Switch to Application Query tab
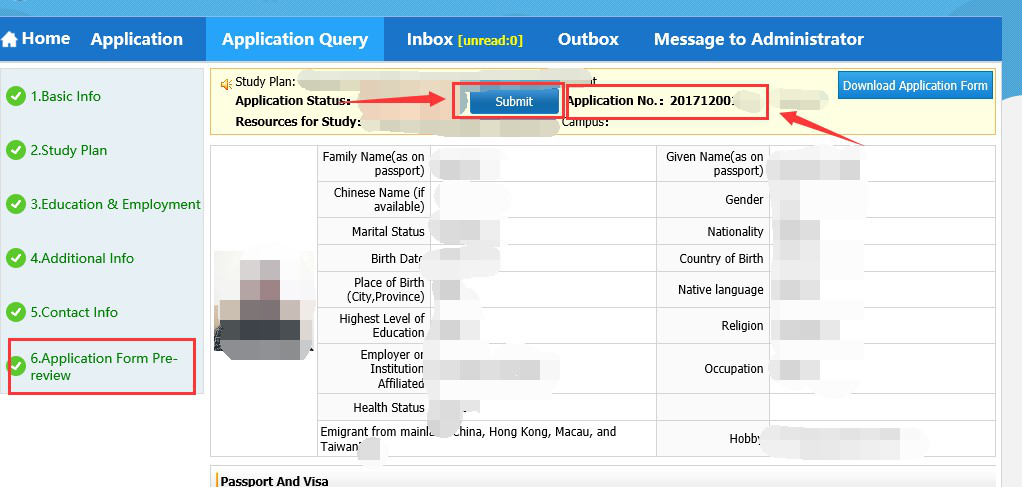This screenshot has height=487, width=1022. tap(295, 40)
